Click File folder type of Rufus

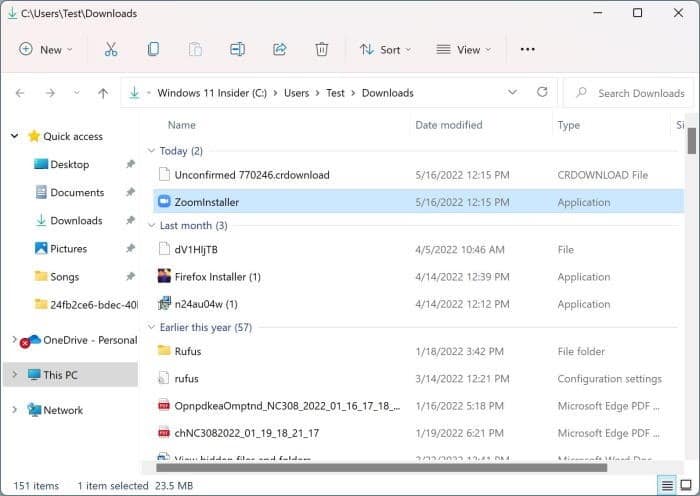click(581, 351)
